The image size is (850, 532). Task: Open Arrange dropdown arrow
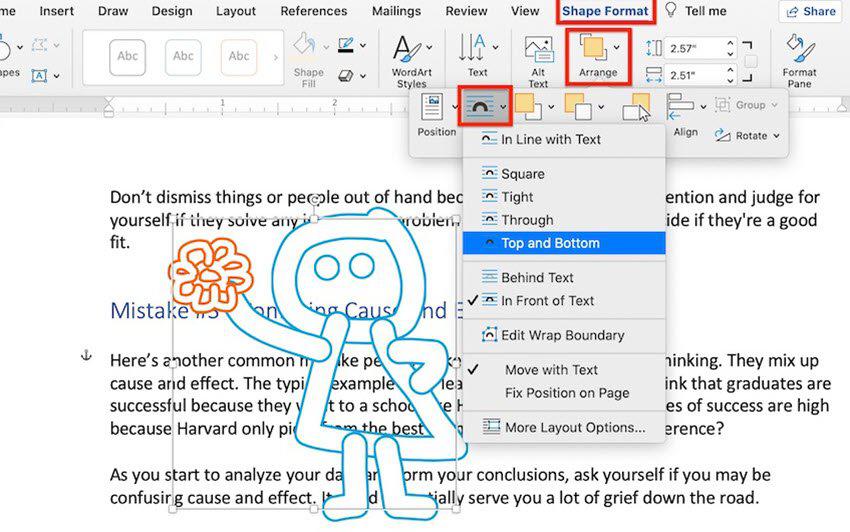(617, 48)
